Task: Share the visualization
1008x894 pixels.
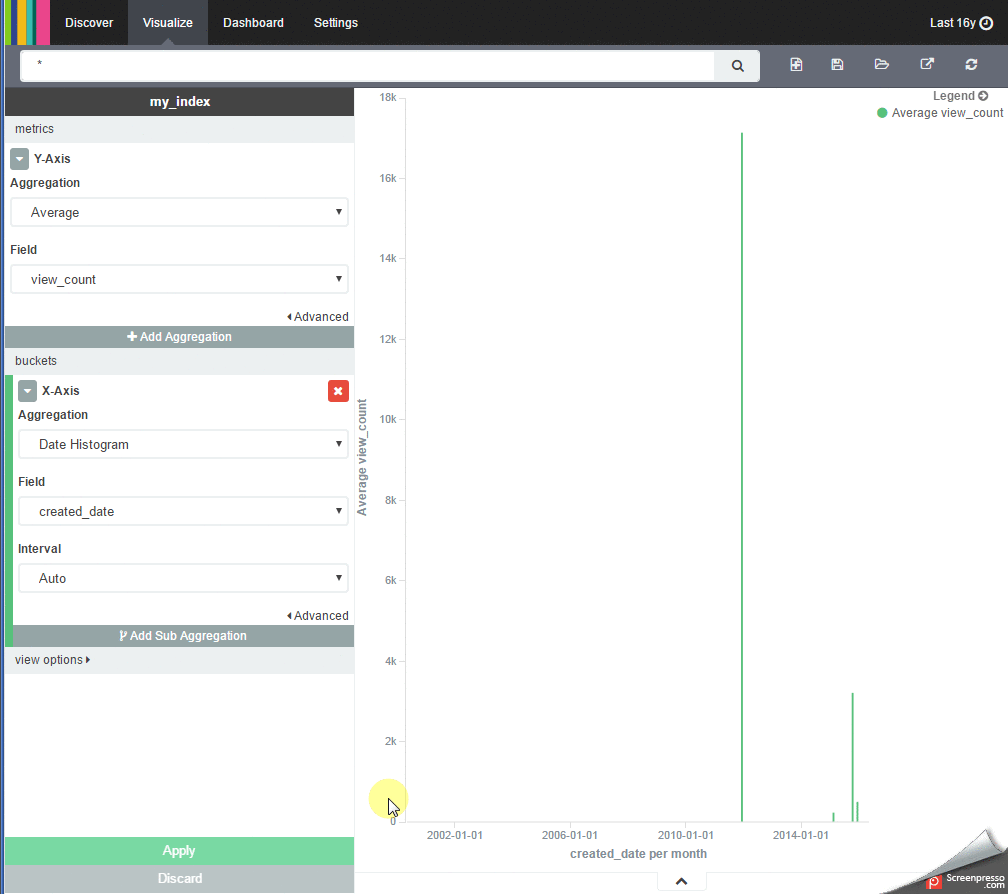Action: point(926,64)
